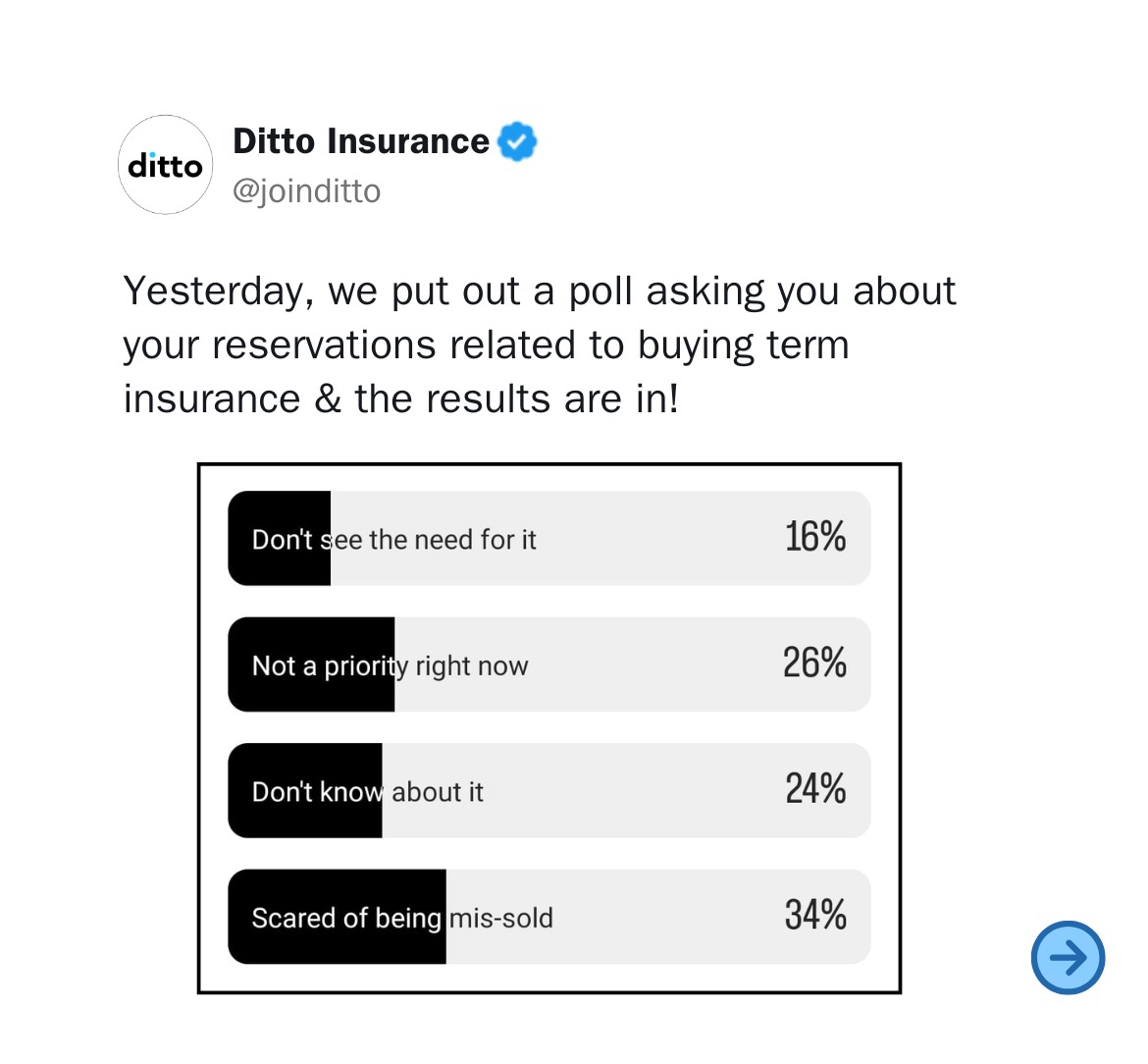Click the black filled portion of 26% bar
This screenshot has width=1148, height=1064.
pos(311,665)
